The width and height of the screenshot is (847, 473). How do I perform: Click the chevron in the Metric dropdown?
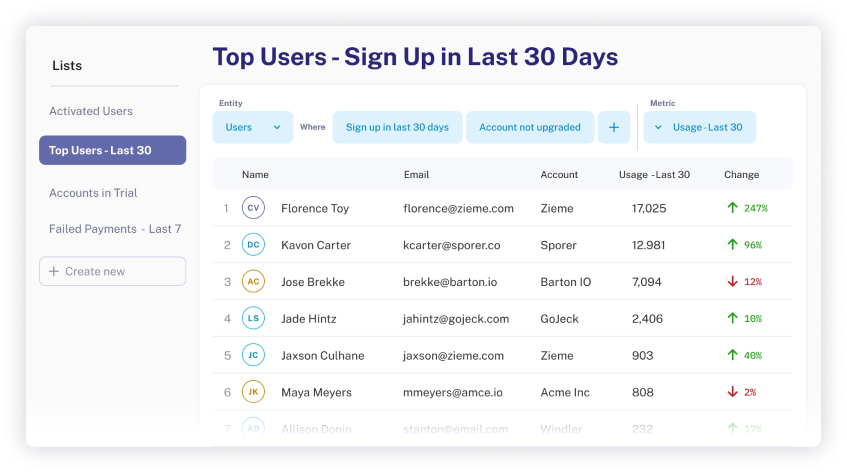[658, 127]
